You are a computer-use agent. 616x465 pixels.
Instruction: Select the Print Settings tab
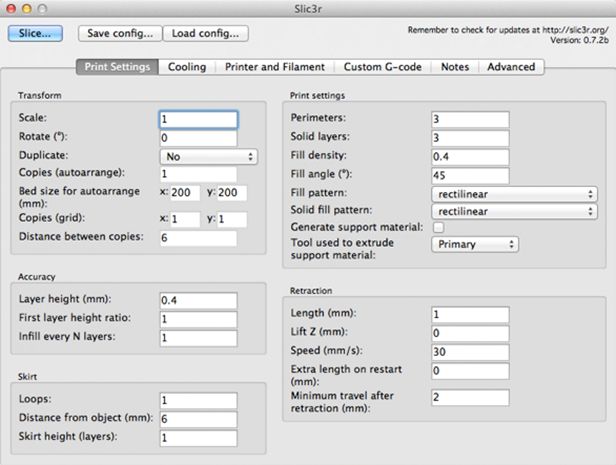117,67
